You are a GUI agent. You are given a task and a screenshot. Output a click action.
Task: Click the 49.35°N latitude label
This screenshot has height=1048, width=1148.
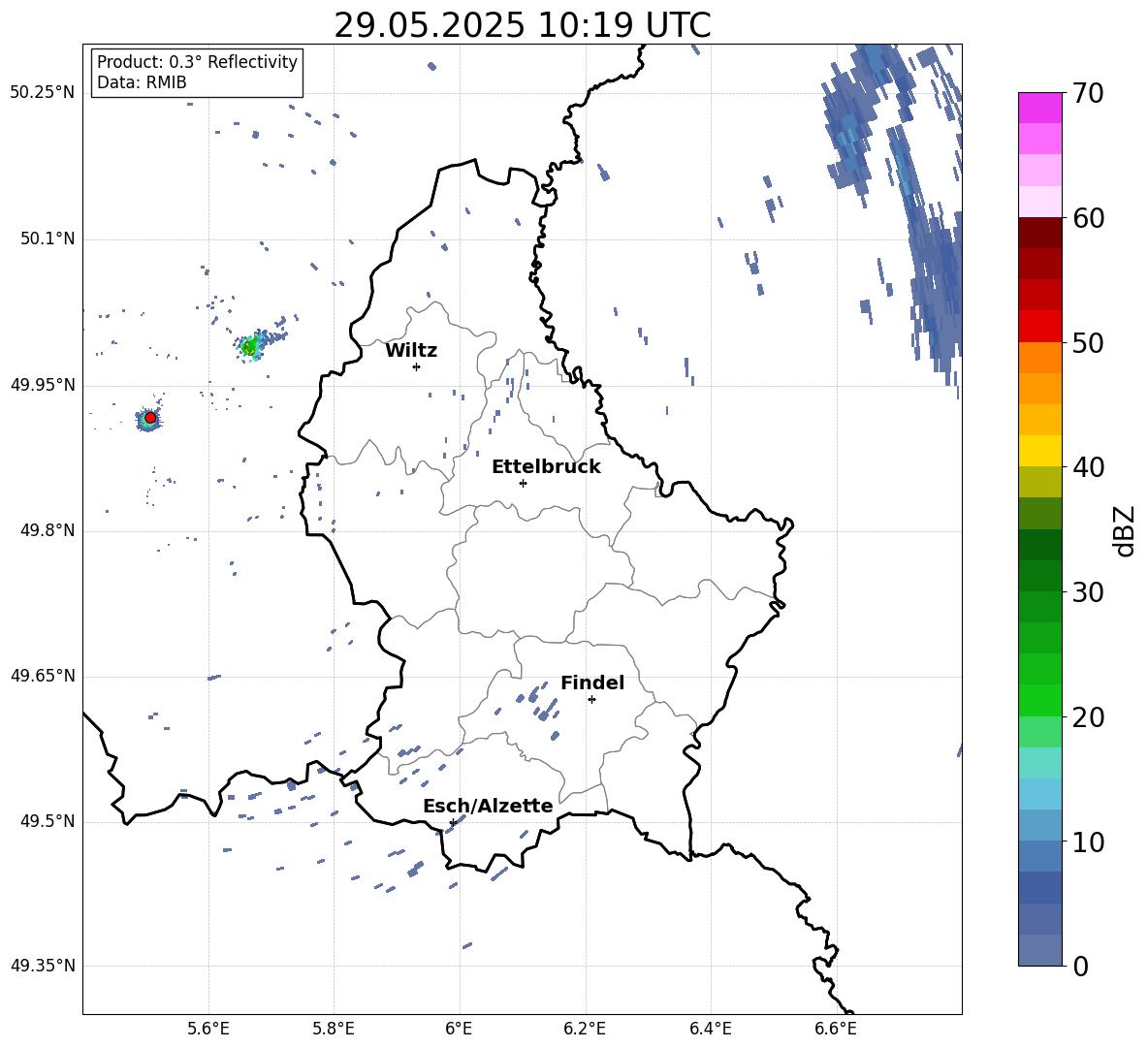coord(43,966)
